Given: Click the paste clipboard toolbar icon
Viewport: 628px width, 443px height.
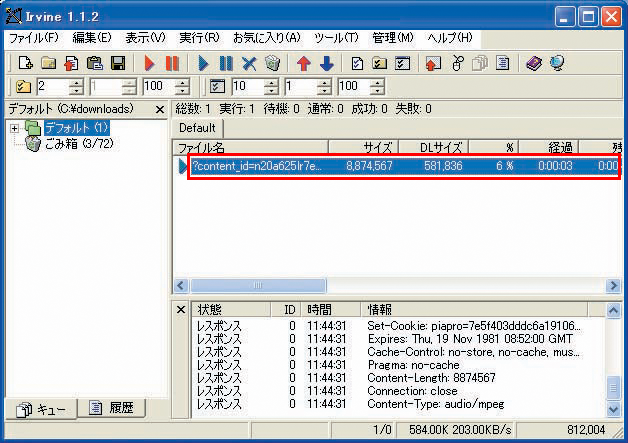Looking at the screenshot, I should click(95, 63).
